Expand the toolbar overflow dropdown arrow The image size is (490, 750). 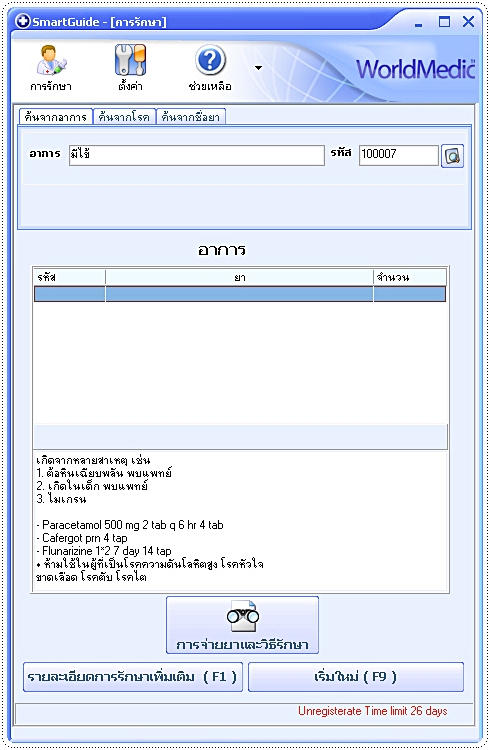coord(258,68)
